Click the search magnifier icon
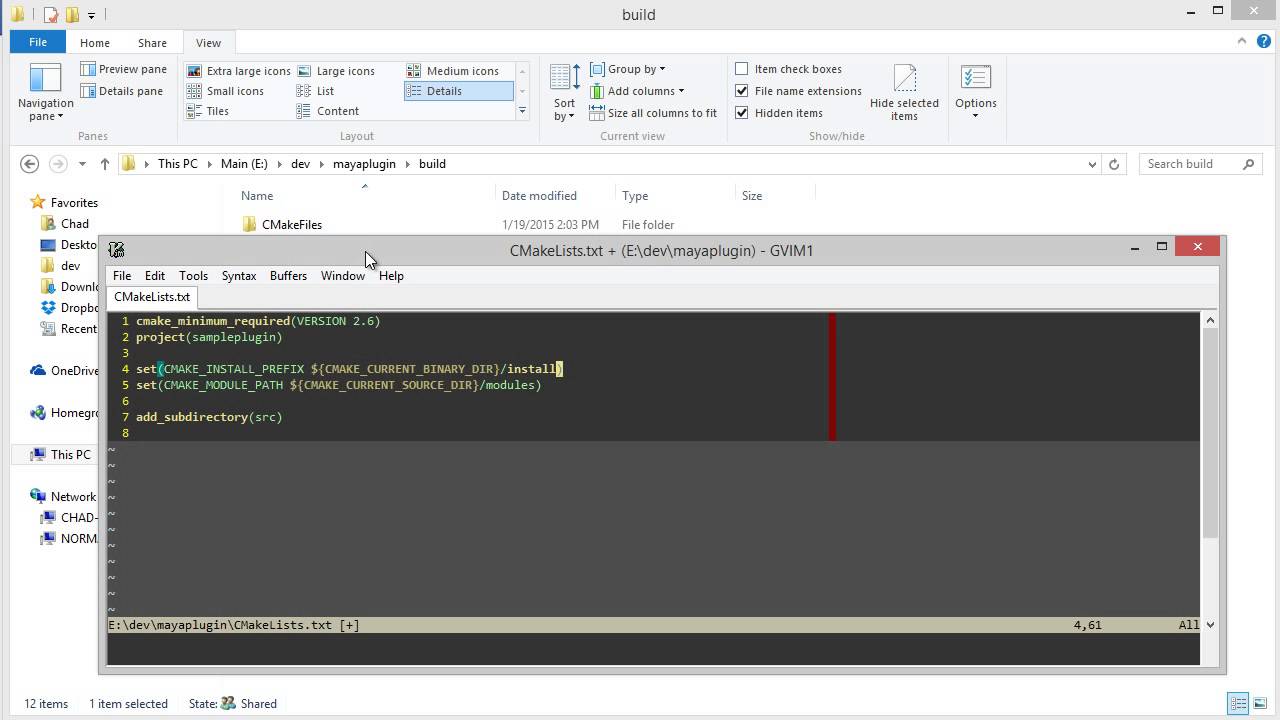Image resolution: width=1280 pixels, height=720 pixels. coord(1248,164)
